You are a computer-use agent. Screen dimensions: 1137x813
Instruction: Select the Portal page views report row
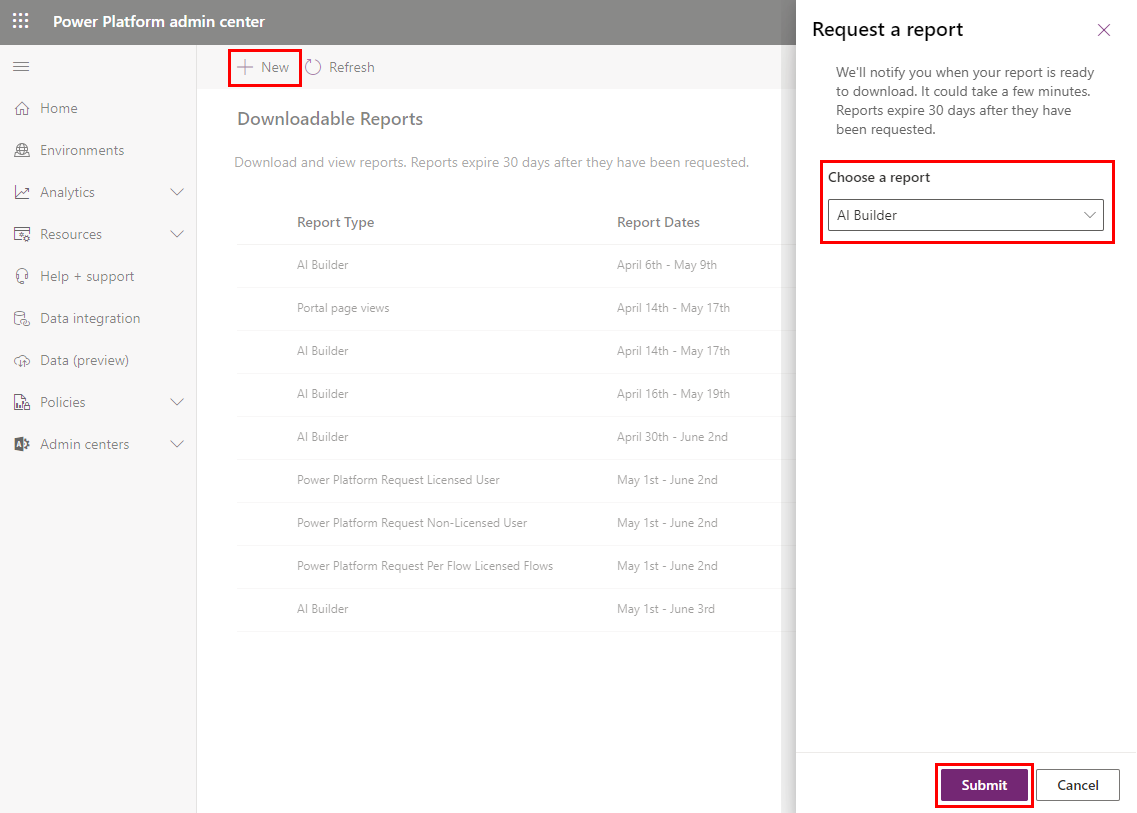(x=341, y=308)
